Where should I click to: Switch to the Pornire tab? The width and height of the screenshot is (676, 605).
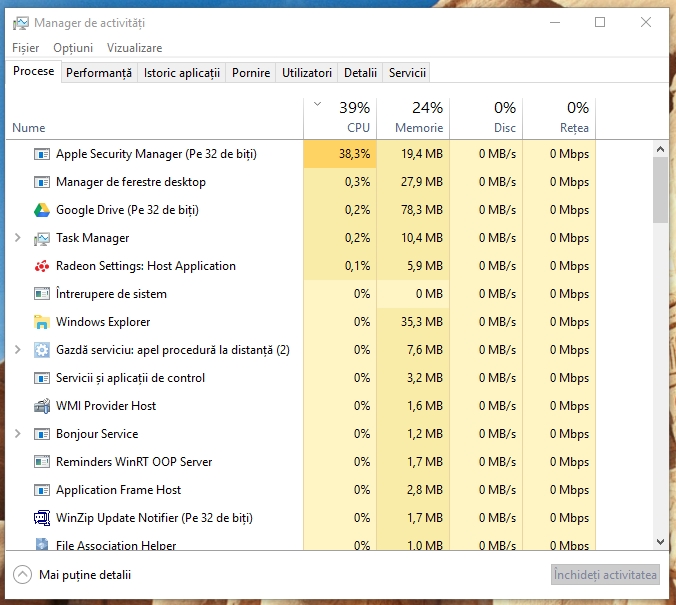[x=251, y=73]
